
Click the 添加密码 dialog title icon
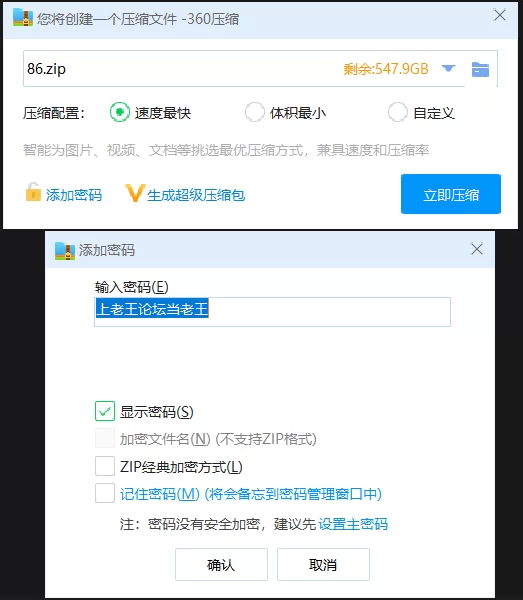(x=65, y=251)
